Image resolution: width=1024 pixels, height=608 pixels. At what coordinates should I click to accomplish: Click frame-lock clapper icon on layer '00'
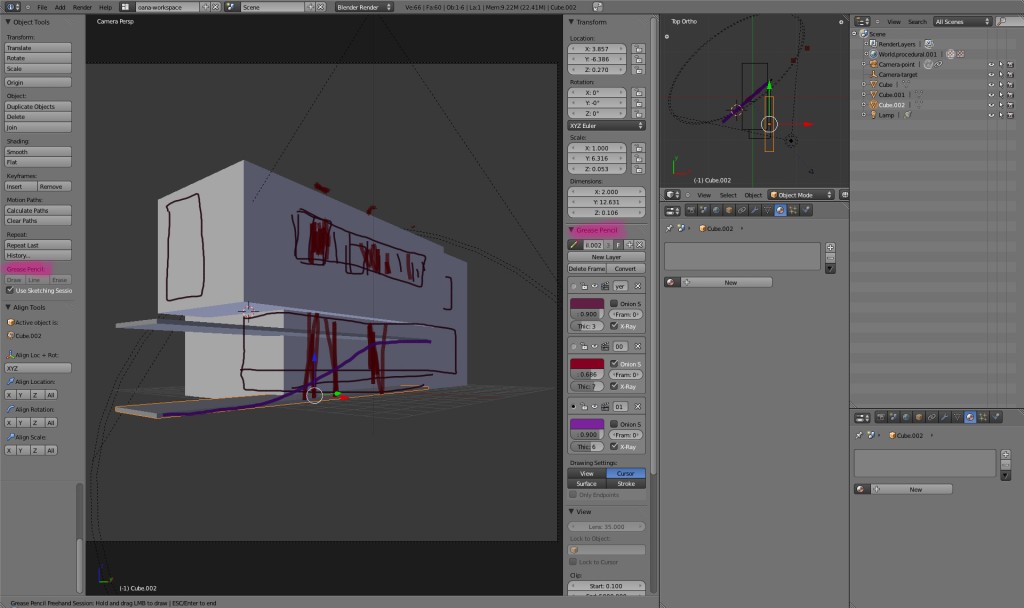pos(605,346)
